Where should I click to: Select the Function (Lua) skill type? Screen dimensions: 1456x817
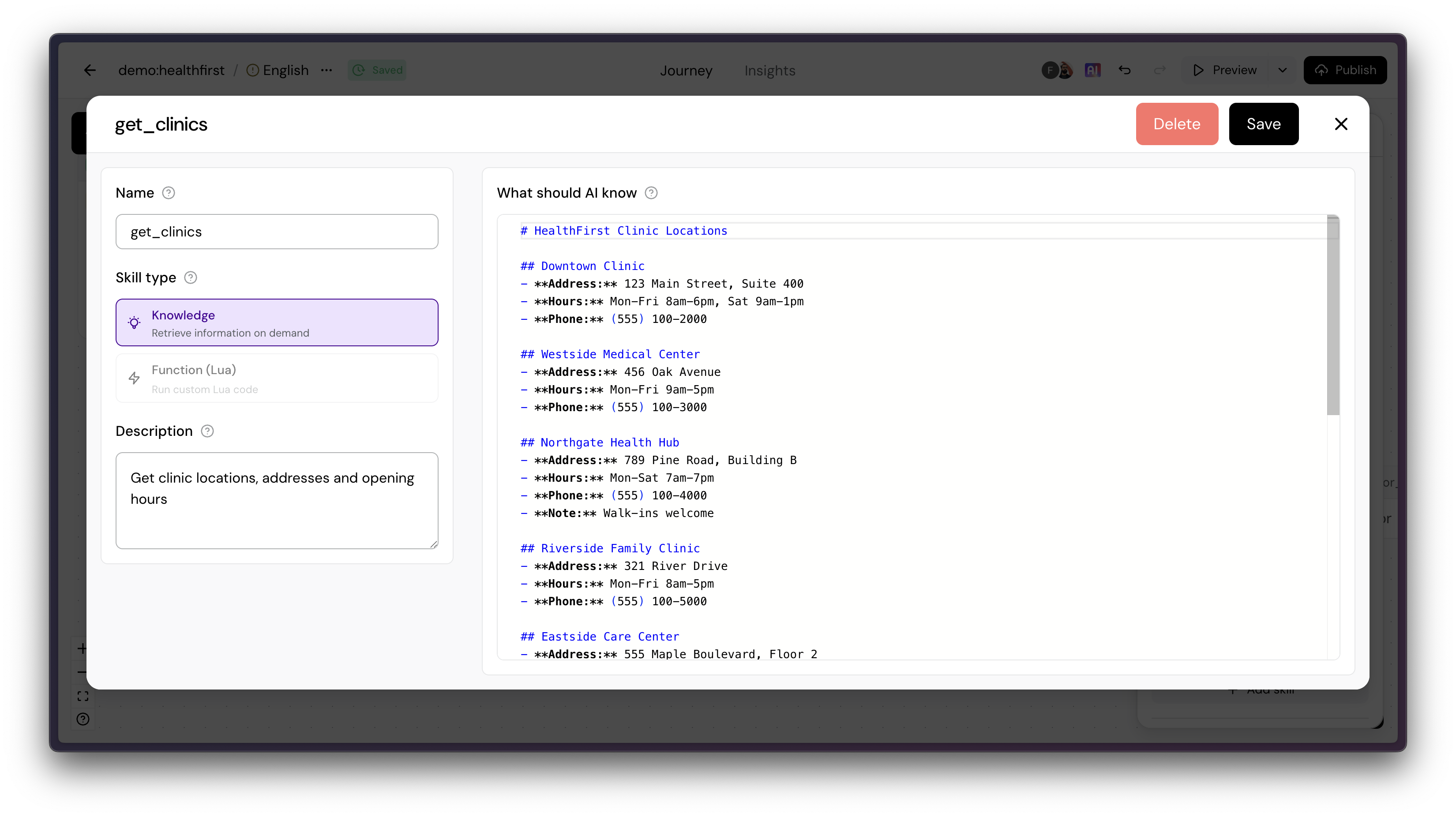tap(277, 378)
